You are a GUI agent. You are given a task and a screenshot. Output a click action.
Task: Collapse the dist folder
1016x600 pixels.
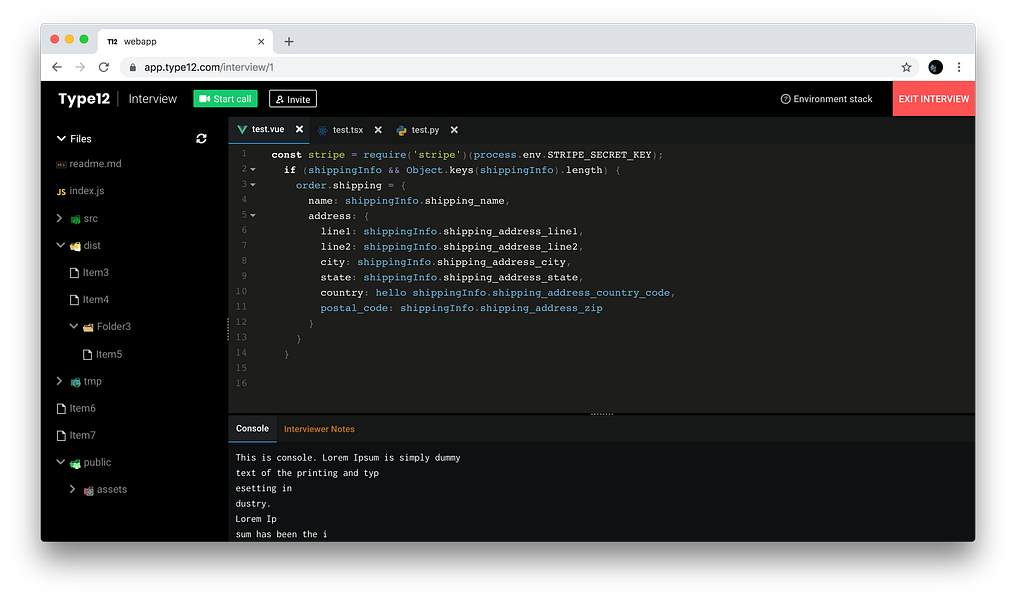click(60, 246)
